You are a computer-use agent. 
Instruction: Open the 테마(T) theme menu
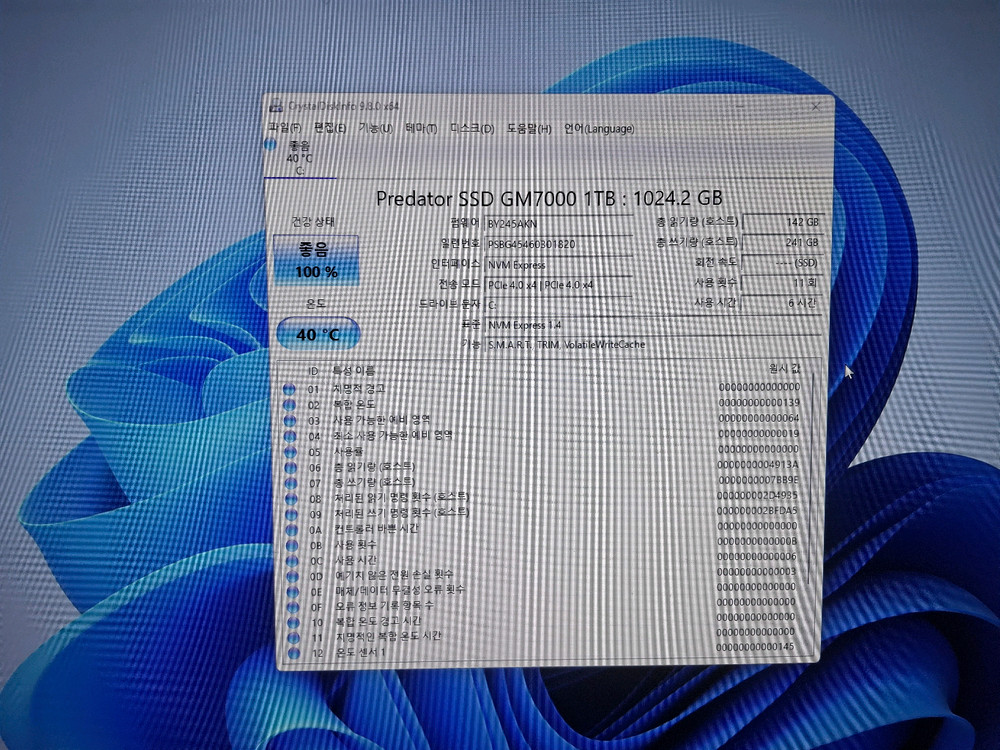click(419, 130)
